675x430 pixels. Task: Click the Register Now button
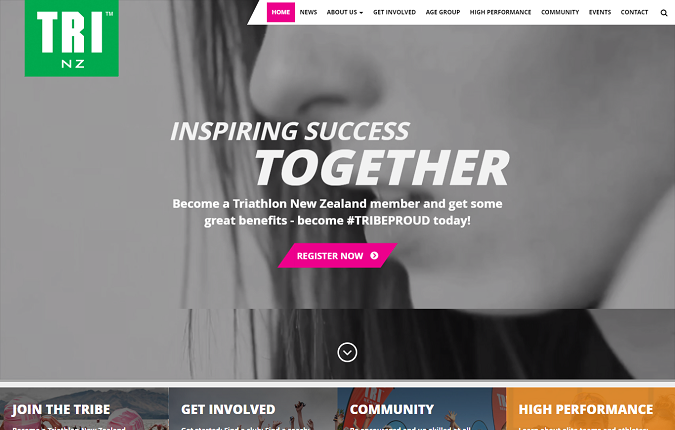(338, 256)
